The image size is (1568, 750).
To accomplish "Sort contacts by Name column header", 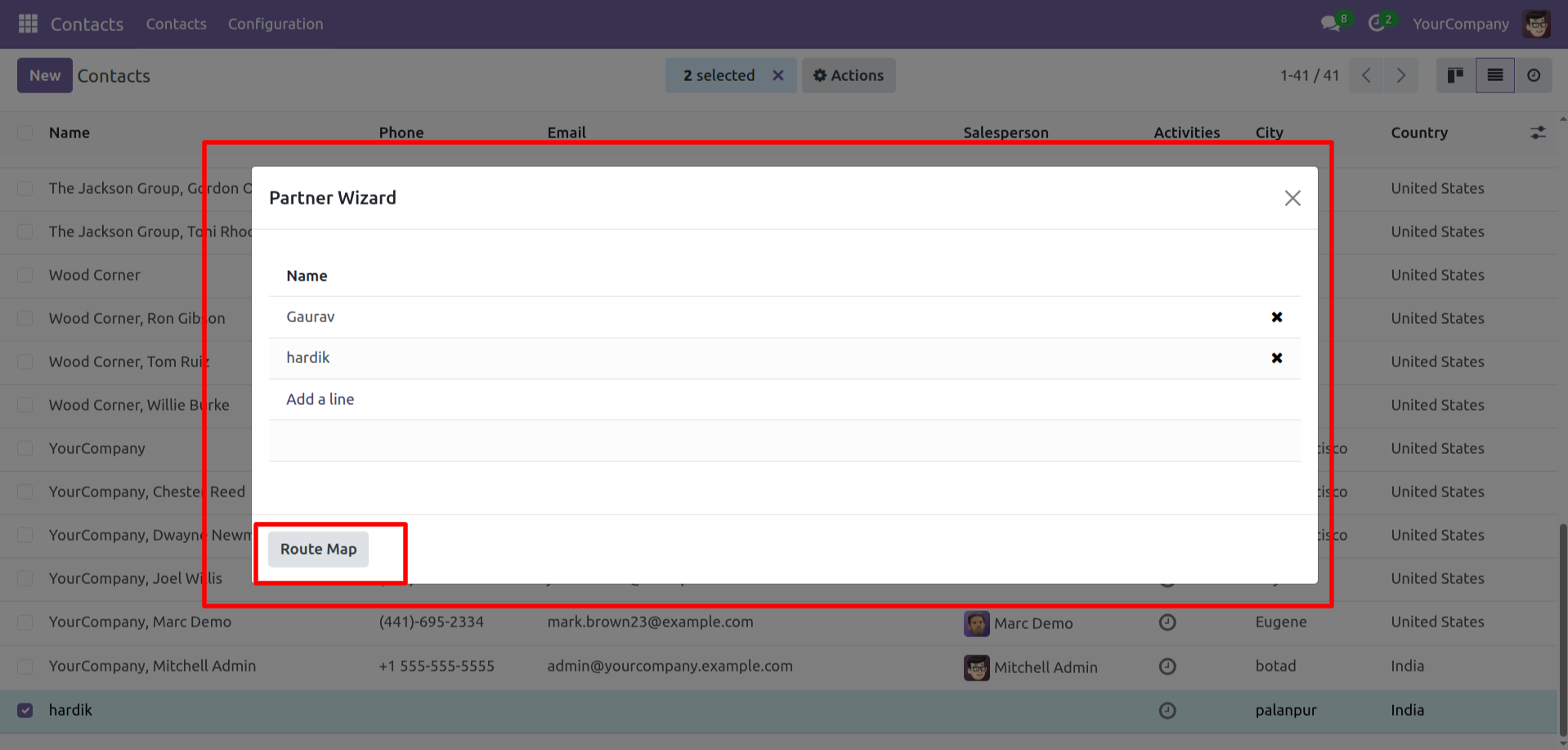I will (x=69, y=132).
